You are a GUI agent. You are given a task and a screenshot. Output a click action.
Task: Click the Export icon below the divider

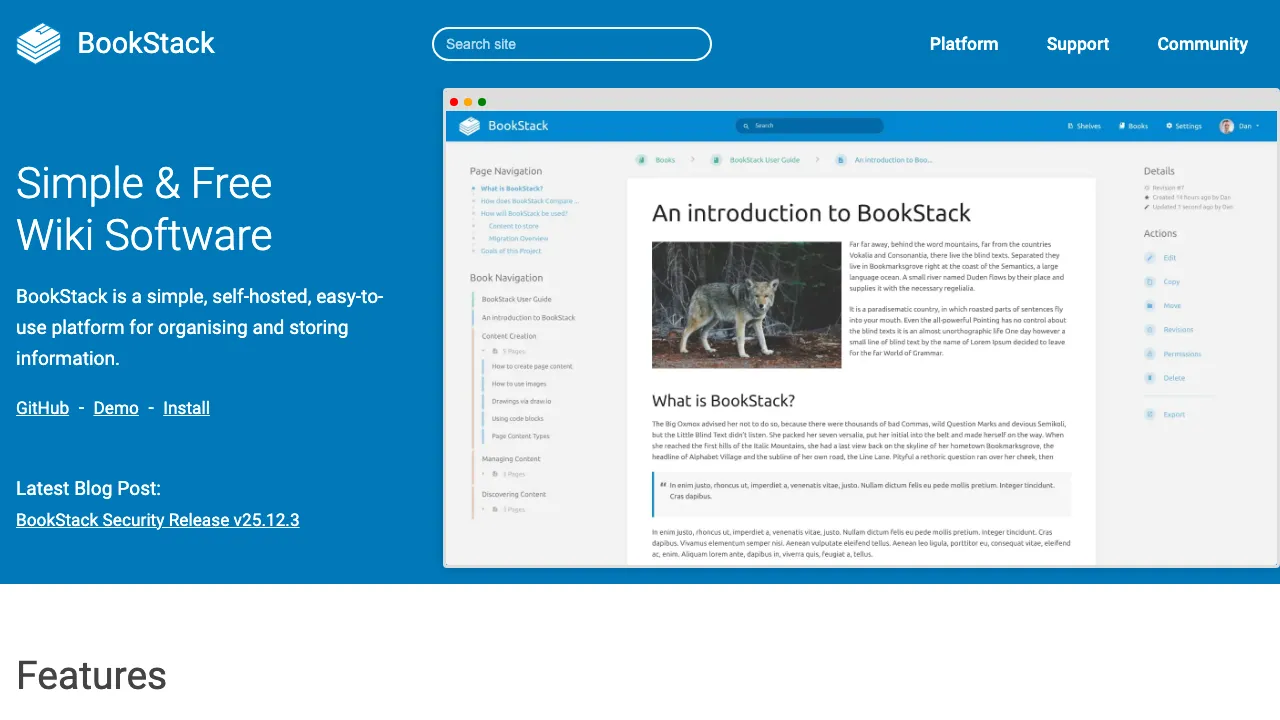click(x=1150, y=414)
